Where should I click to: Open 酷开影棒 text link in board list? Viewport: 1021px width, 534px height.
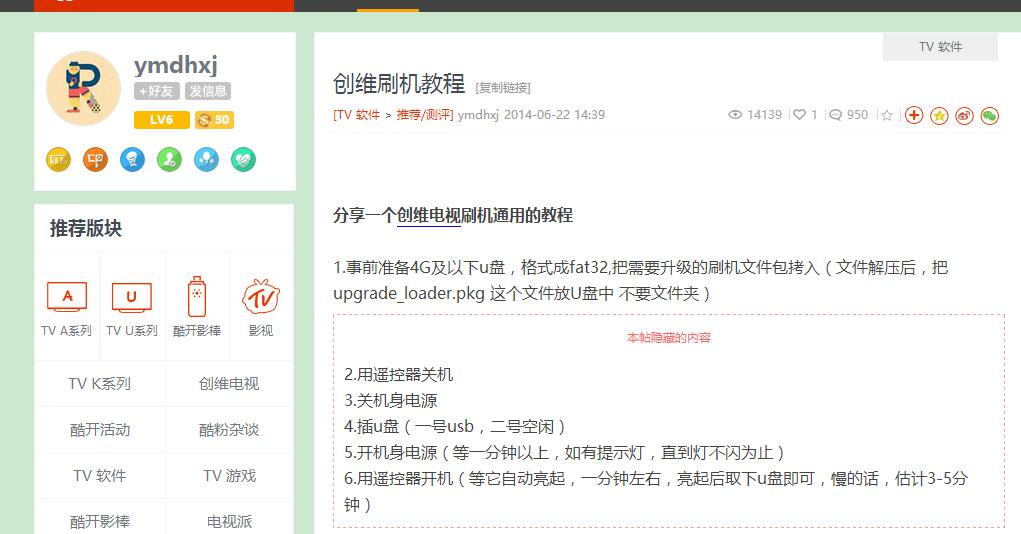point(100,522)
